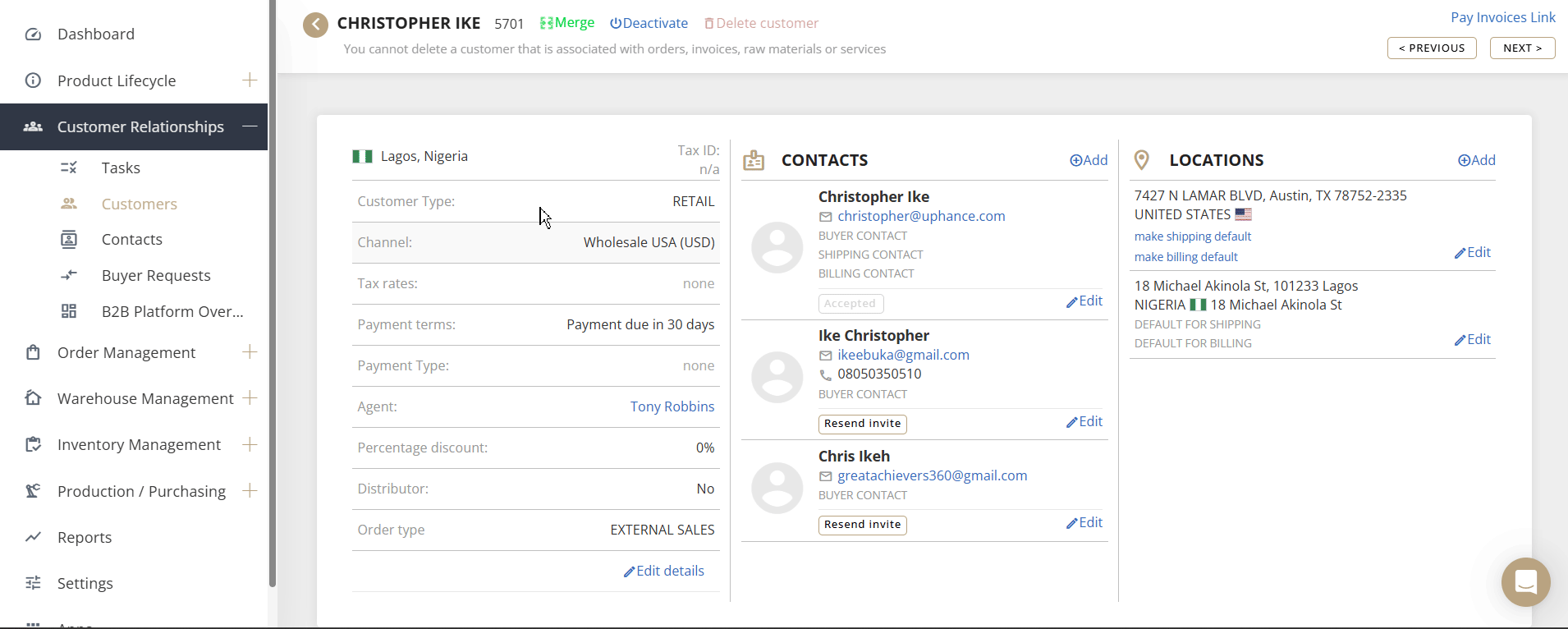
Task: Add a new location
Action: click(1476, 160)
